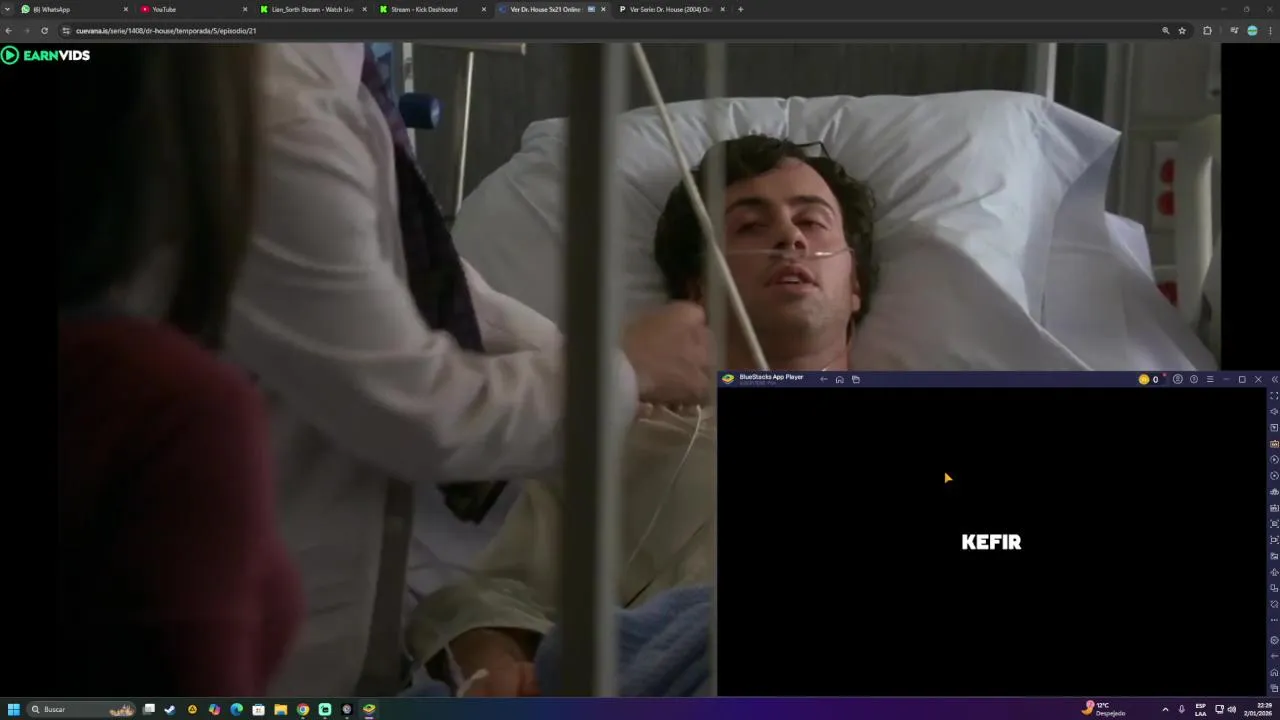Open a new browser tab
Image resolution: width=1280 pixels, height=720 pixels.
[740, 9]
